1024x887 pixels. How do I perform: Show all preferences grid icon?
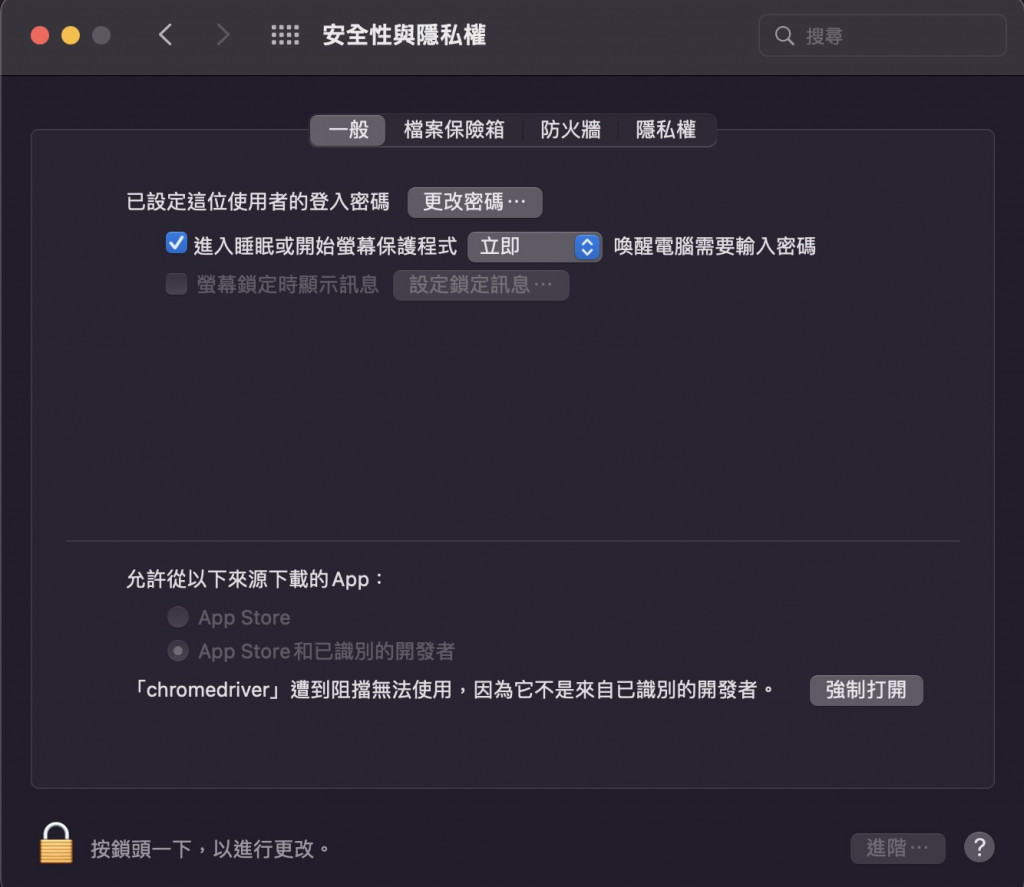285,35
